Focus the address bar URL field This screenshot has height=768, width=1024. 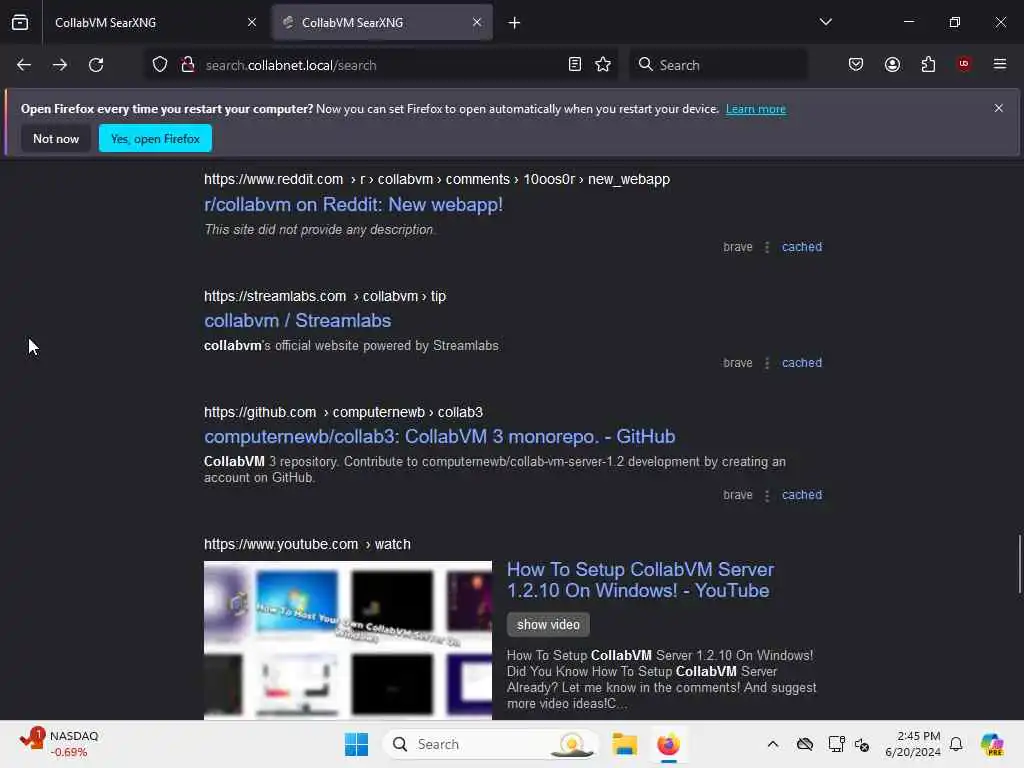point(379,65)
